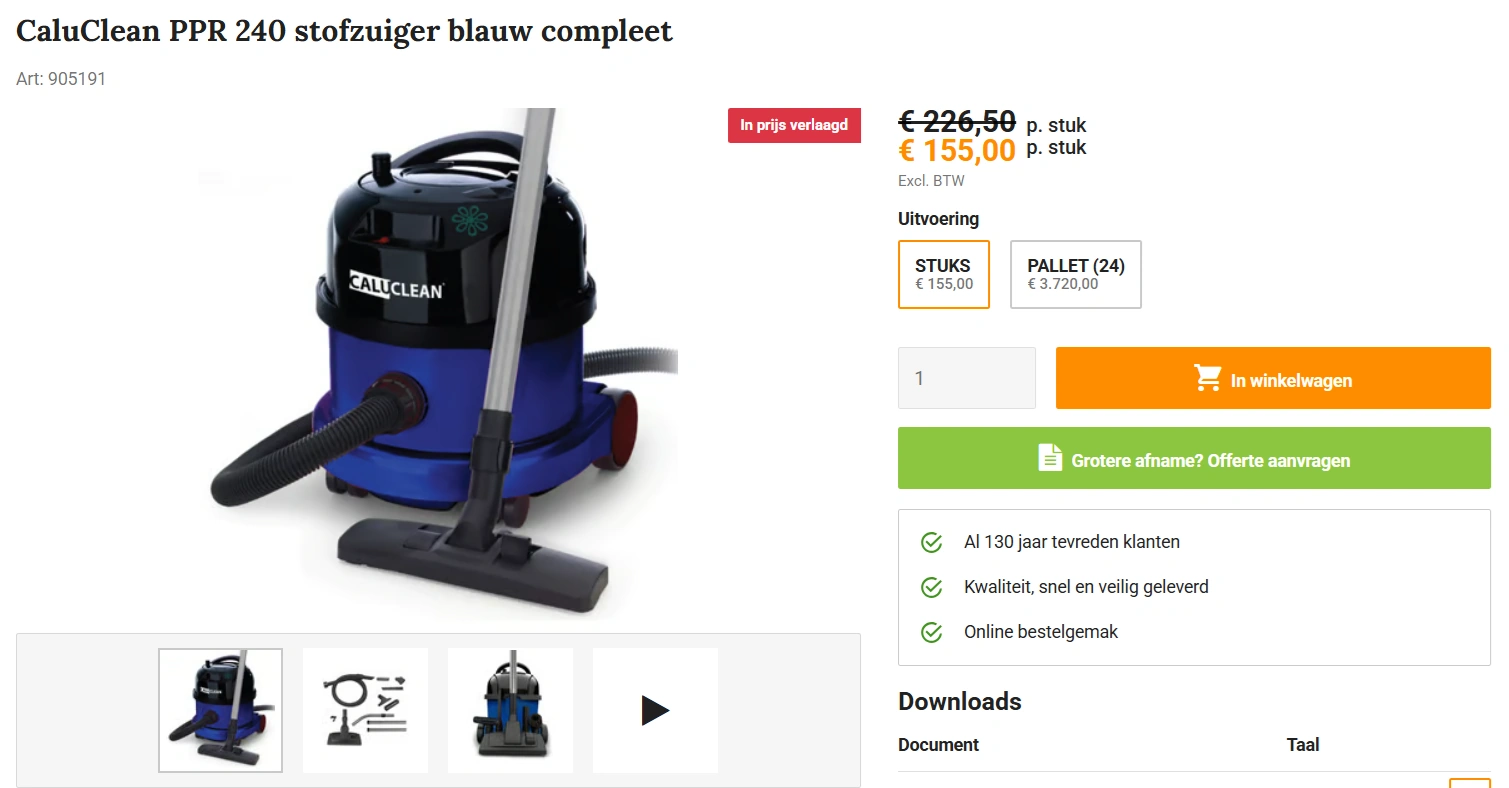This screenshot has width=1509, height=788.
Task: Click the orange outlined download button at bottom right
Action: pyautogui.click(x=1469, y=783)
